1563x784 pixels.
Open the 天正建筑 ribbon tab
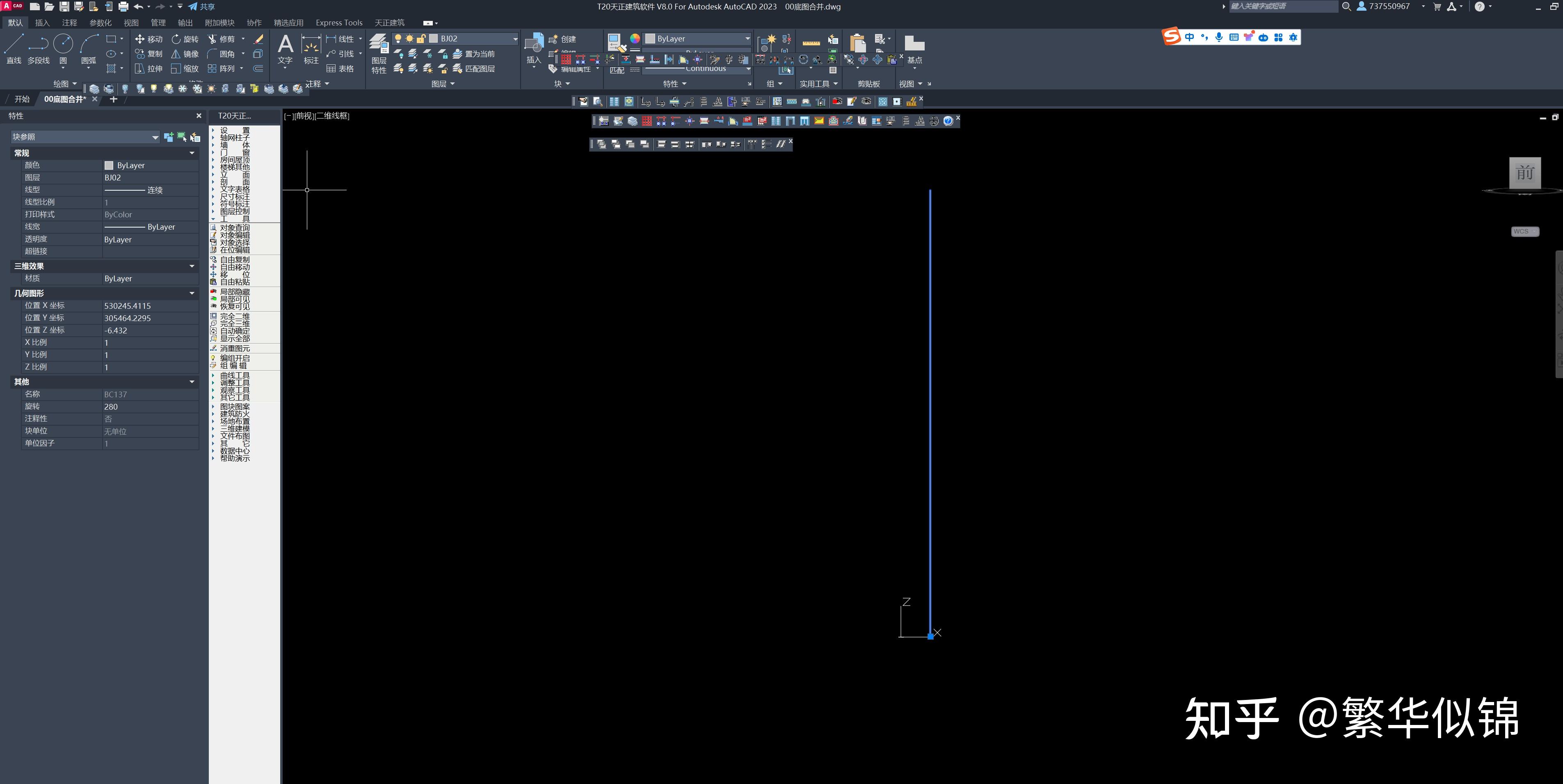click(390, 23)
